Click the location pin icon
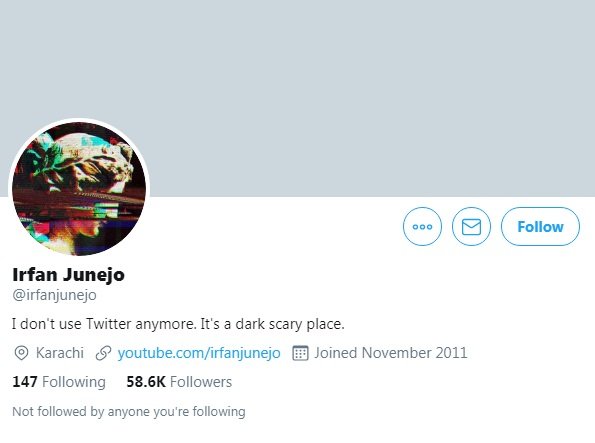Viewport: 595px width, 443px height. (x=21, y=353)
